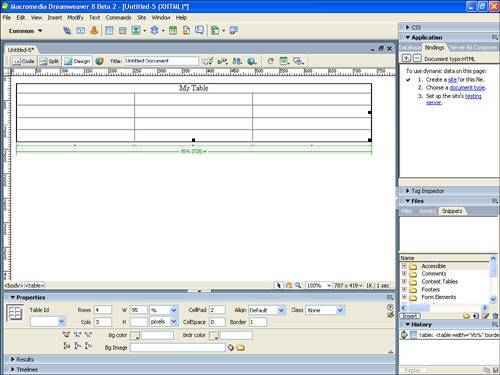Screen dimensions: 500x375
Task: Click New Snippet Folder icon
Action: coord(466,316)
